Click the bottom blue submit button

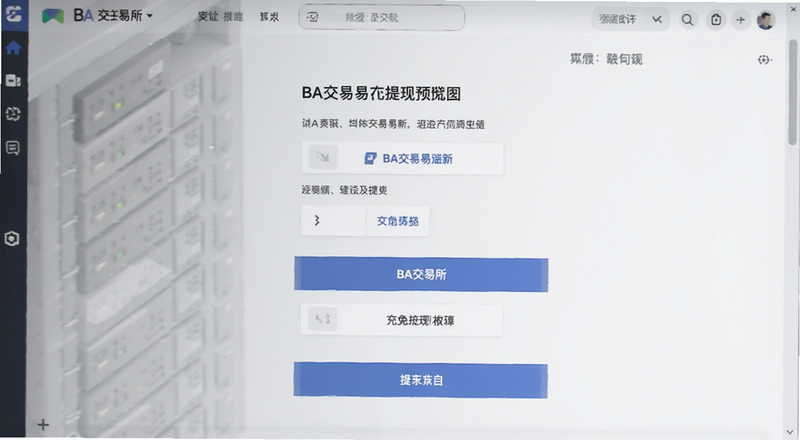pyautogui.click(x=420, y=380)
